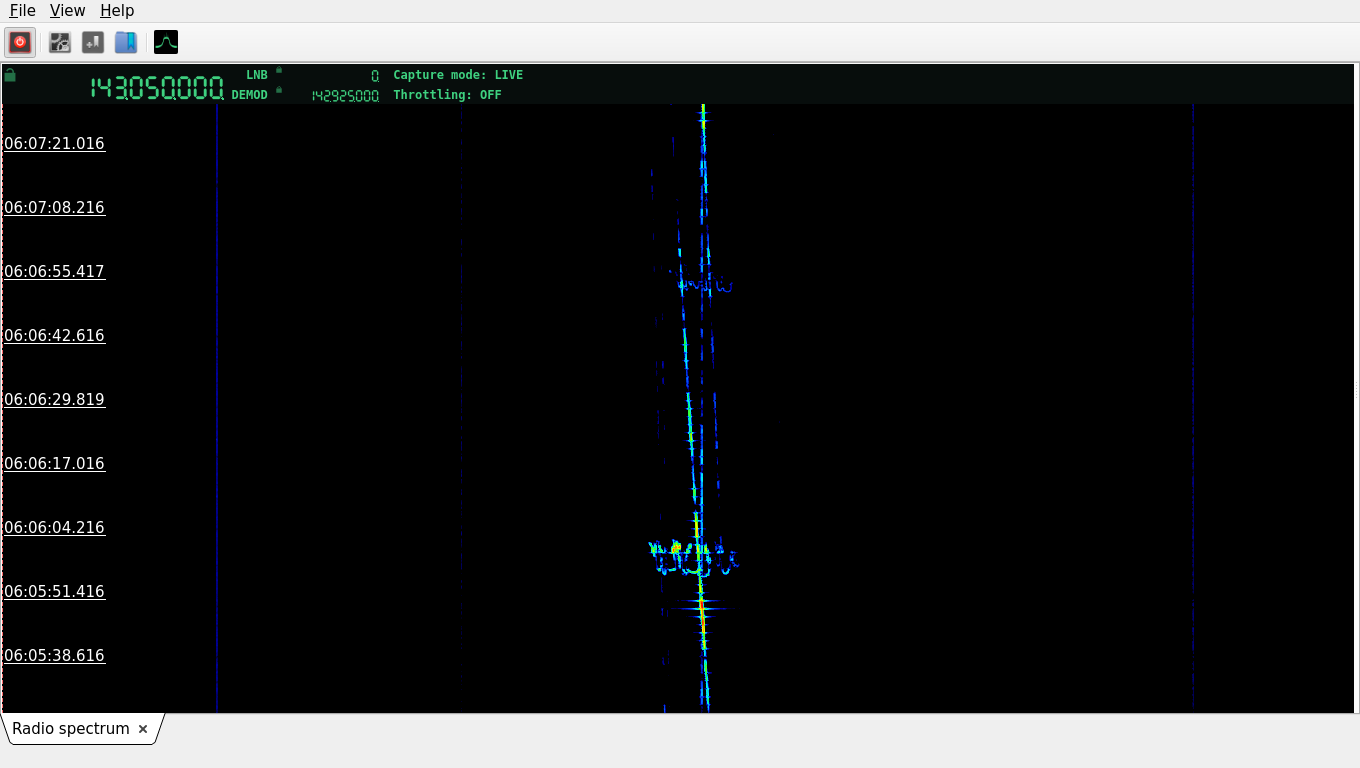Click timestamp 06:06:42.616
1360x768 pixels.
pos(54,336)
